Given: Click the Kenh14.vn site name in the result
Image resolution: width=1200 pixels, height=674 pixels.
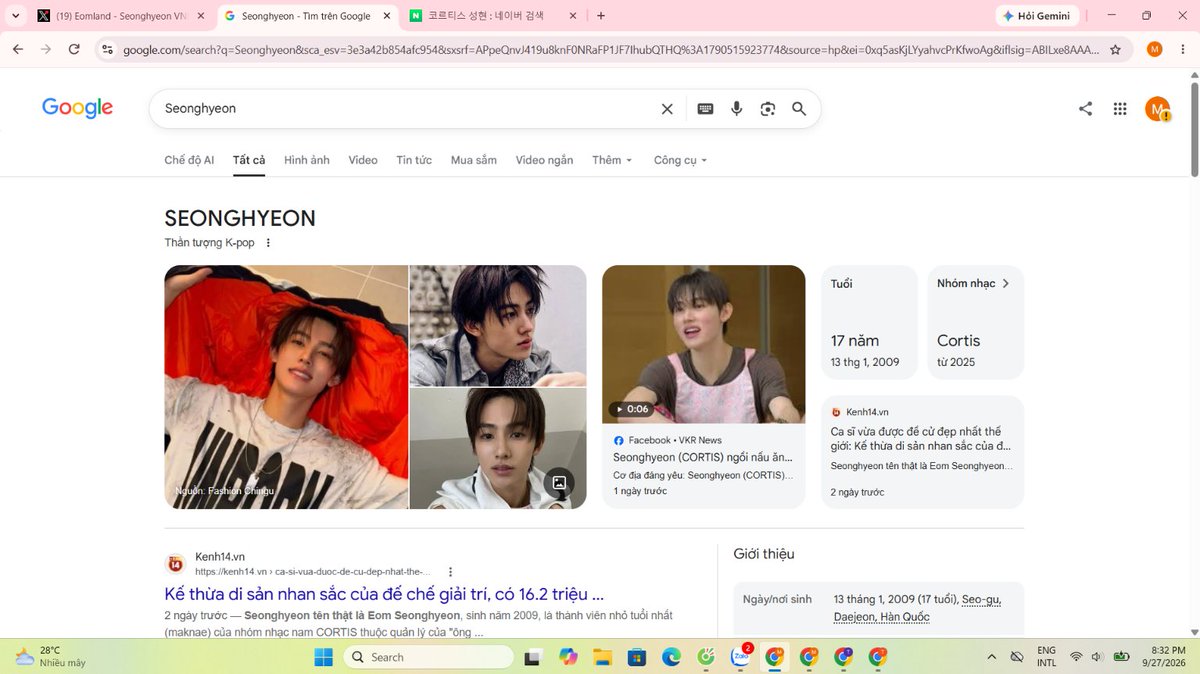Looking at the screenshot, I should pos(220,557).
